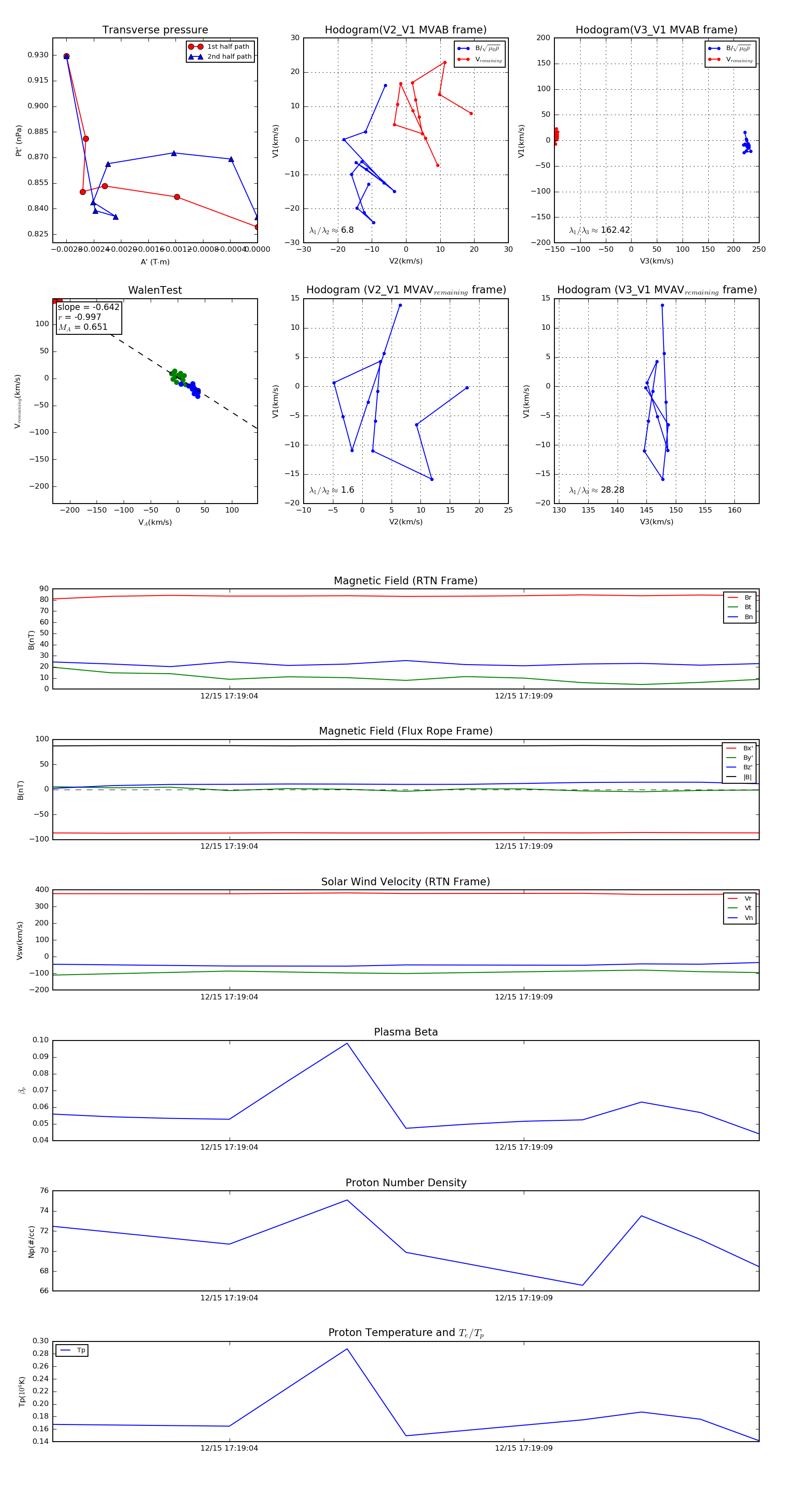Image resolution: width=812 pixels, height=1489 pixels.
Task: Click the 'Plasma Beta' plot title
Action: pos(406,1032)
